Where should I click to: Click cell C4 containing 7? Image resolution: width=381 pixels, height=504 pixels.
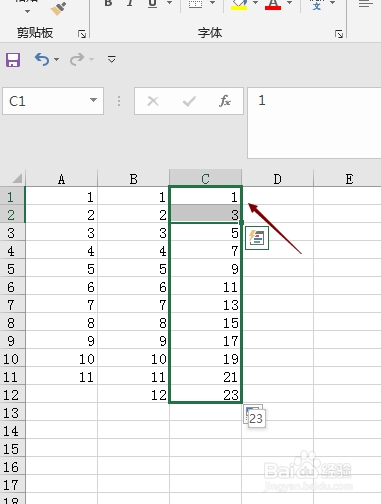[x=205, y=251]
